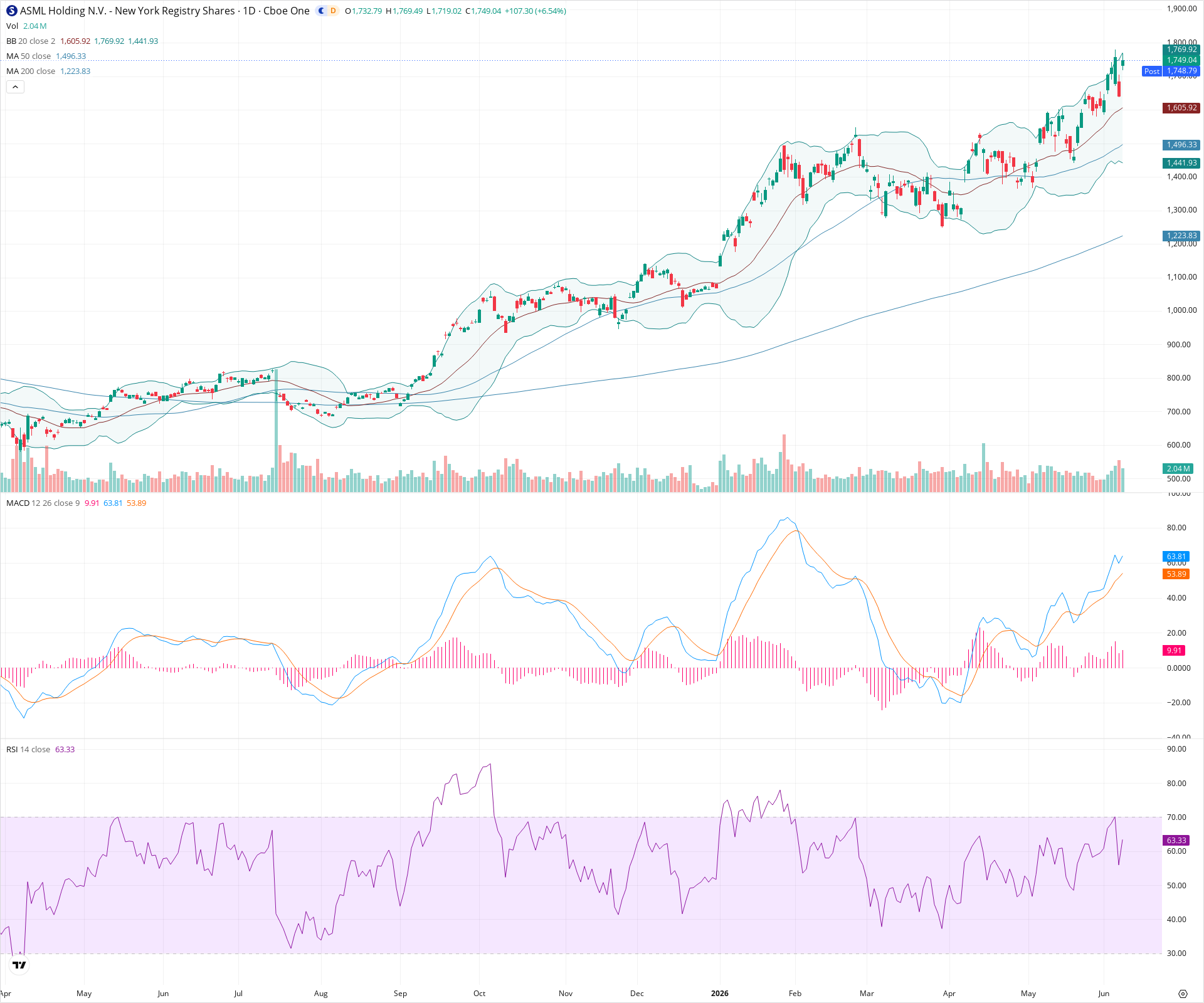Select the MACD 12 26 close 9 legend
1204x1003 pixels.
43,503
